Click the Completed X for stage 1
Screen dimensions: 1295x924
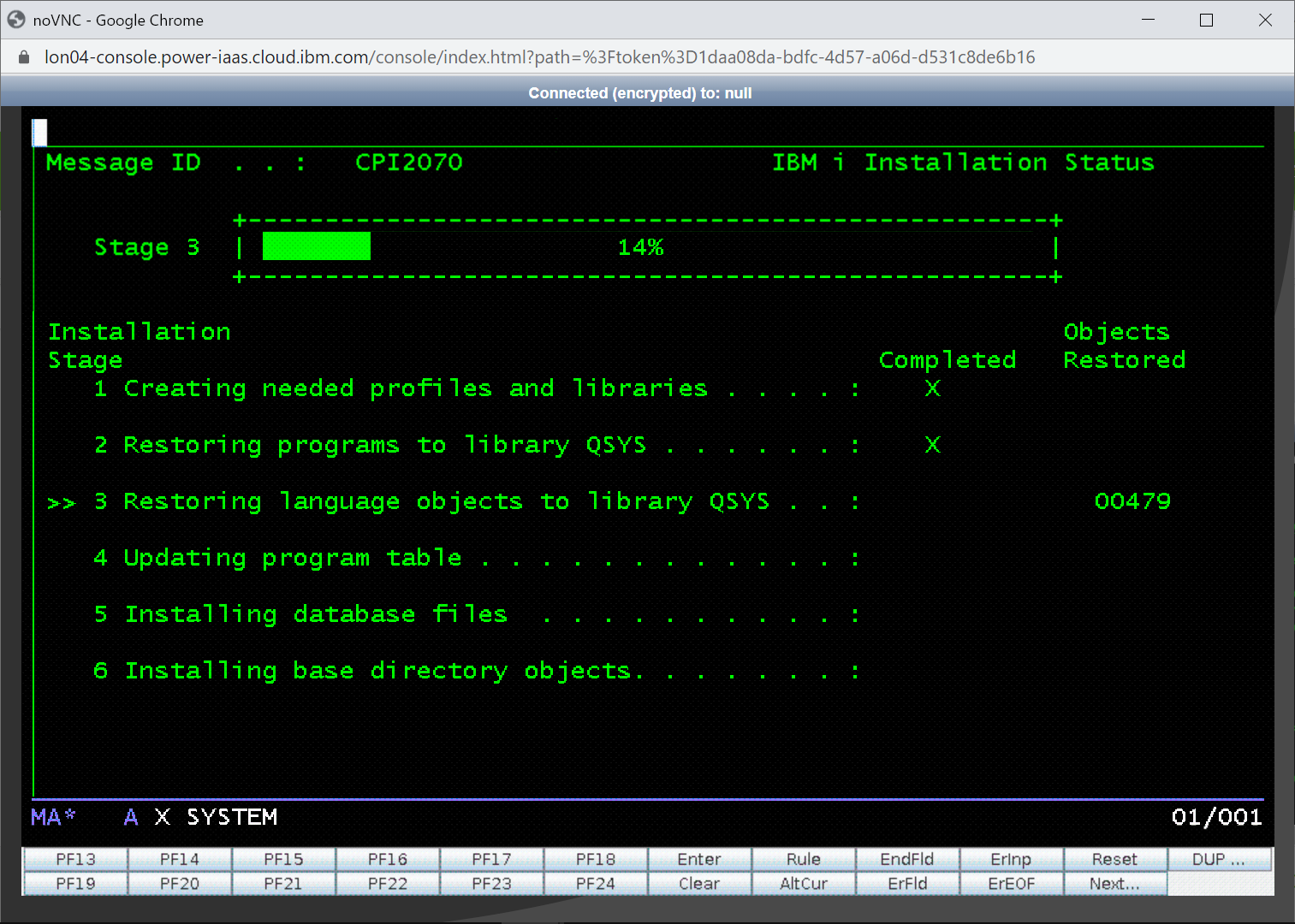tap(933, 388)
